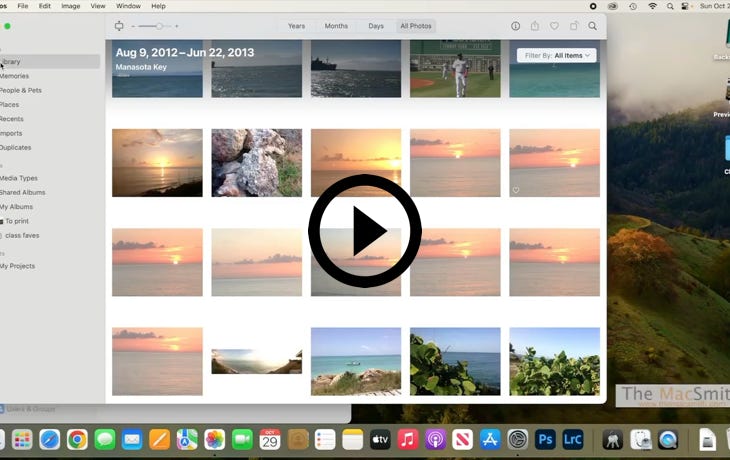Open Messages from the Dock

pos(105,440)
